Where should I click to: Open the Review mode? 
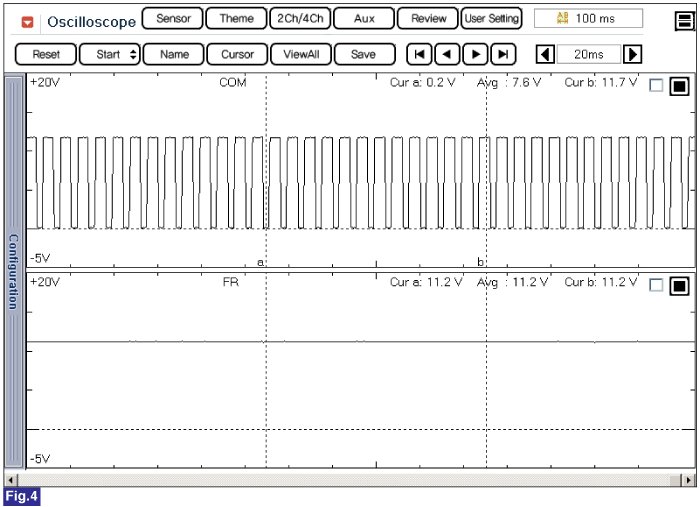click(x=428, y=19)
